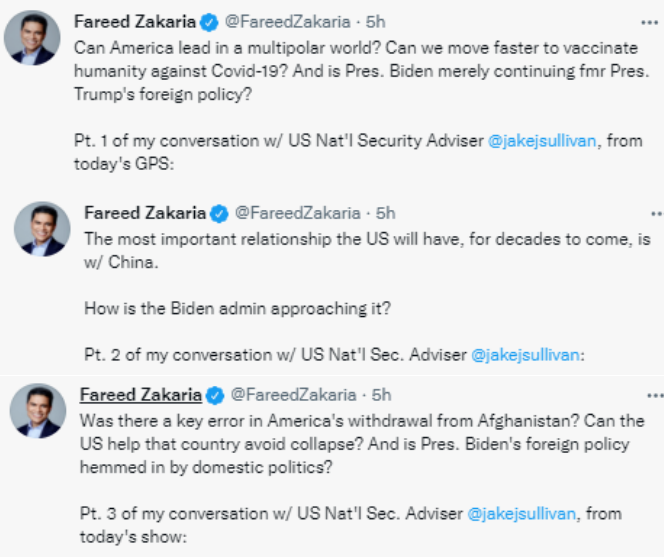Open the @jakejsullivan mention in the Pt. 2 tweet
This screenshot has height=558, width=664.
pyautogui.click(x=525, y=355)
